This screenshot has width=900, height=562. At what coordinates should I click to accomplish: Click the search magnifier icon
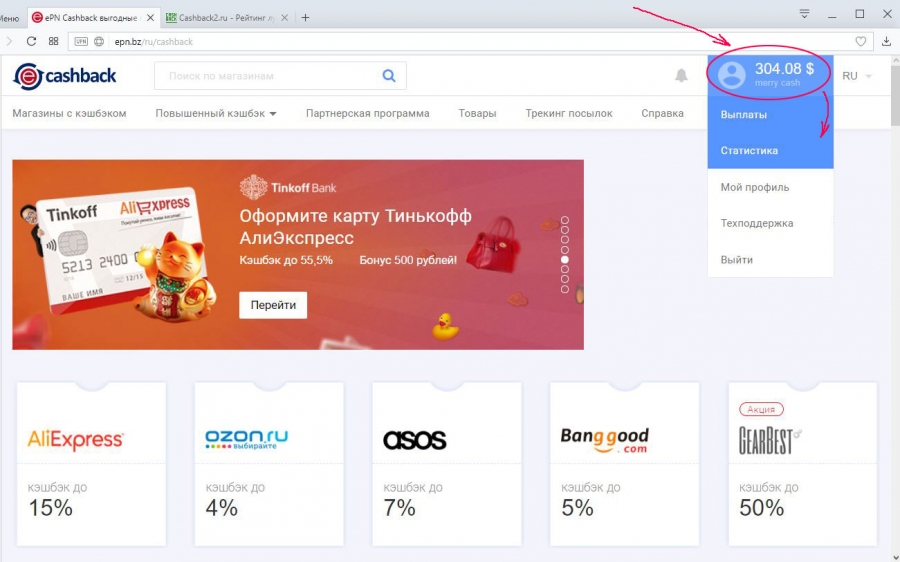coord(389,76)
